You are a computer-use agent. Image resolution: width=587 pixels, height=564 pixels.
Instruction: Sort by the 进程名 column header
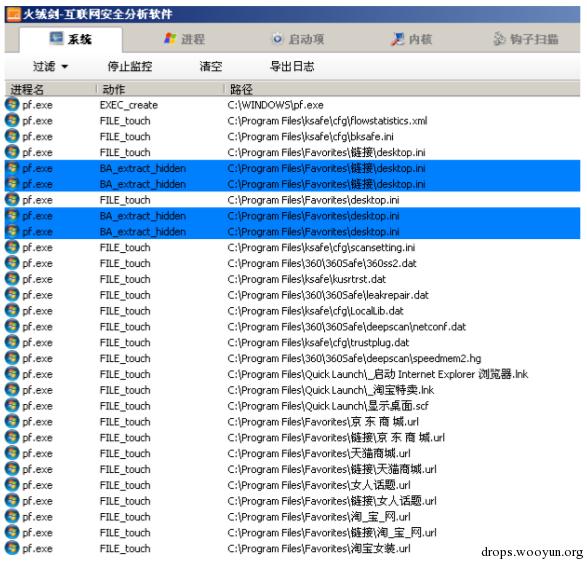coord(51,89)
